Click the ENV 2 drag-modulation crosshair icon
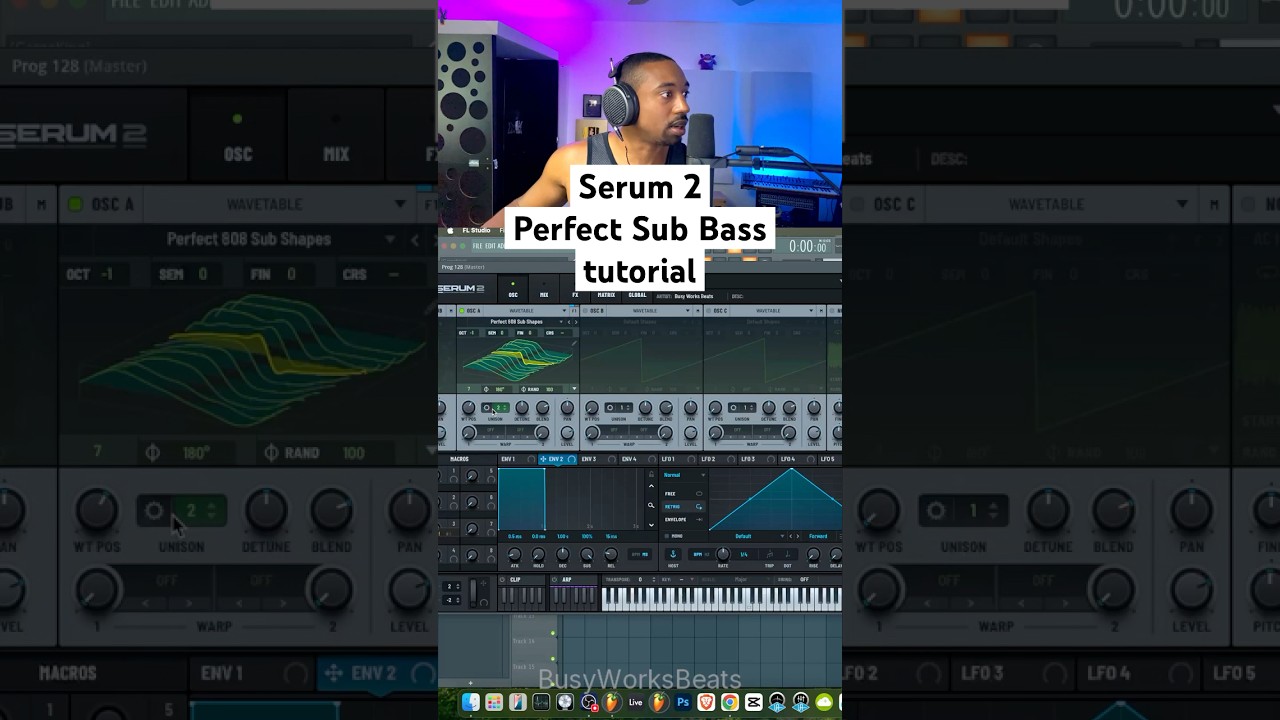The height and width of the screenshot is (720, 1280). (x=543, y=459)
